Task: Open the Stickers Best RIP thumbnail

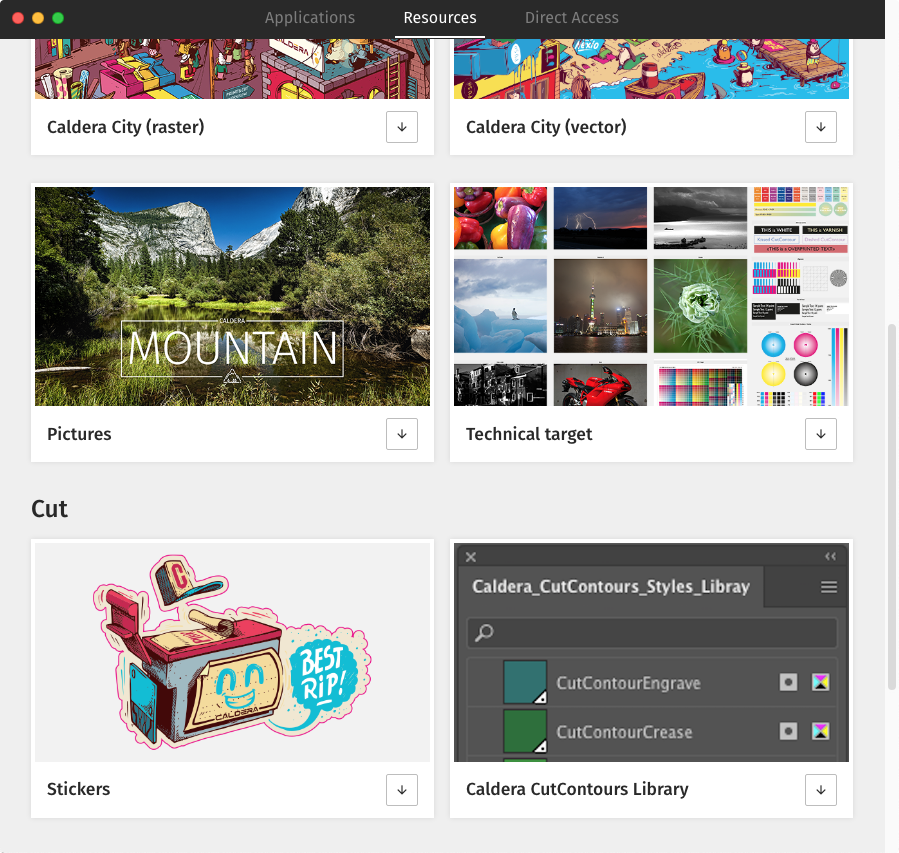Action: pyautogui.click(x=232, y=652)
